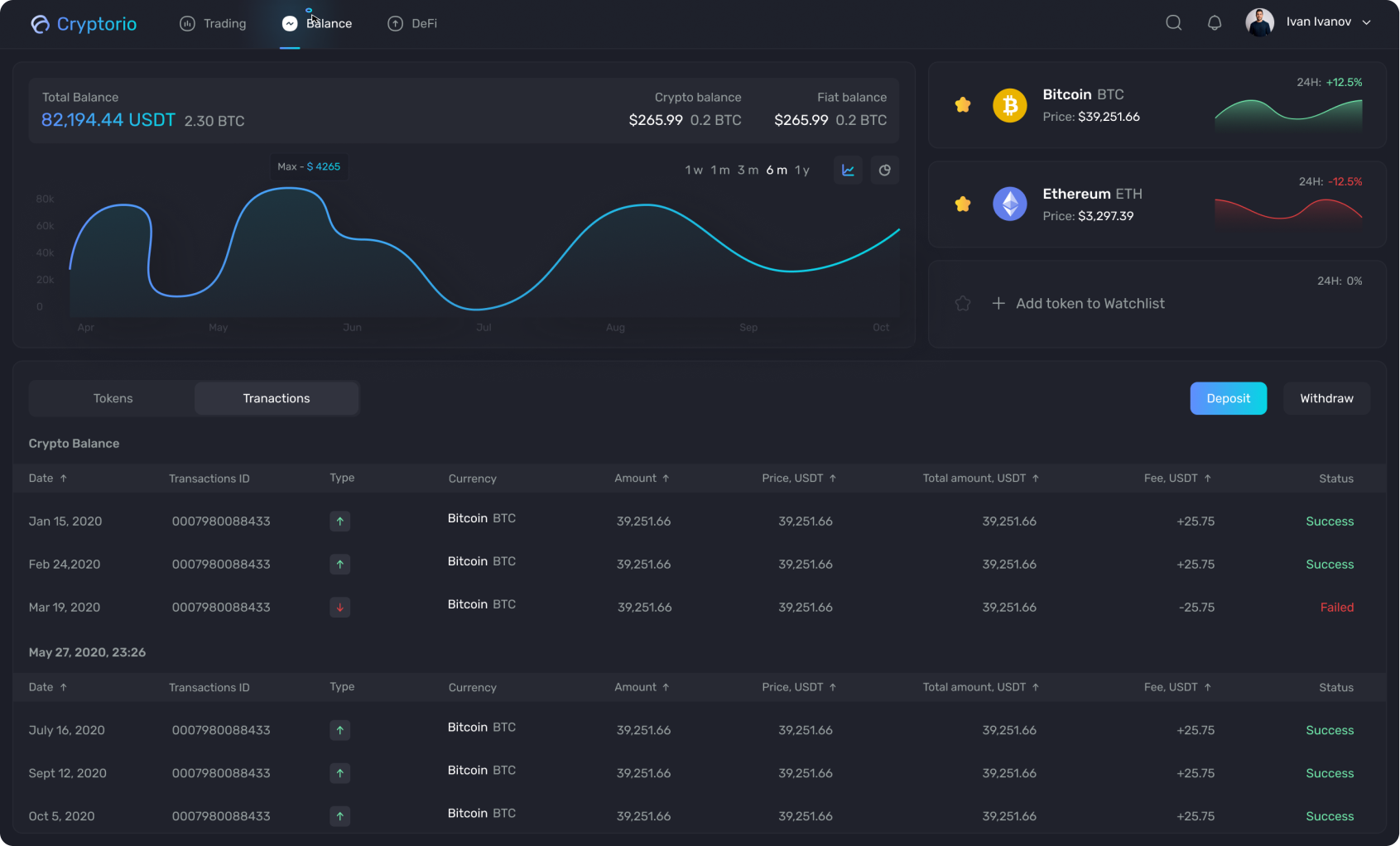1400x846 pixels.
Task: Click the Withdraw button
Action: point(1326,398)
